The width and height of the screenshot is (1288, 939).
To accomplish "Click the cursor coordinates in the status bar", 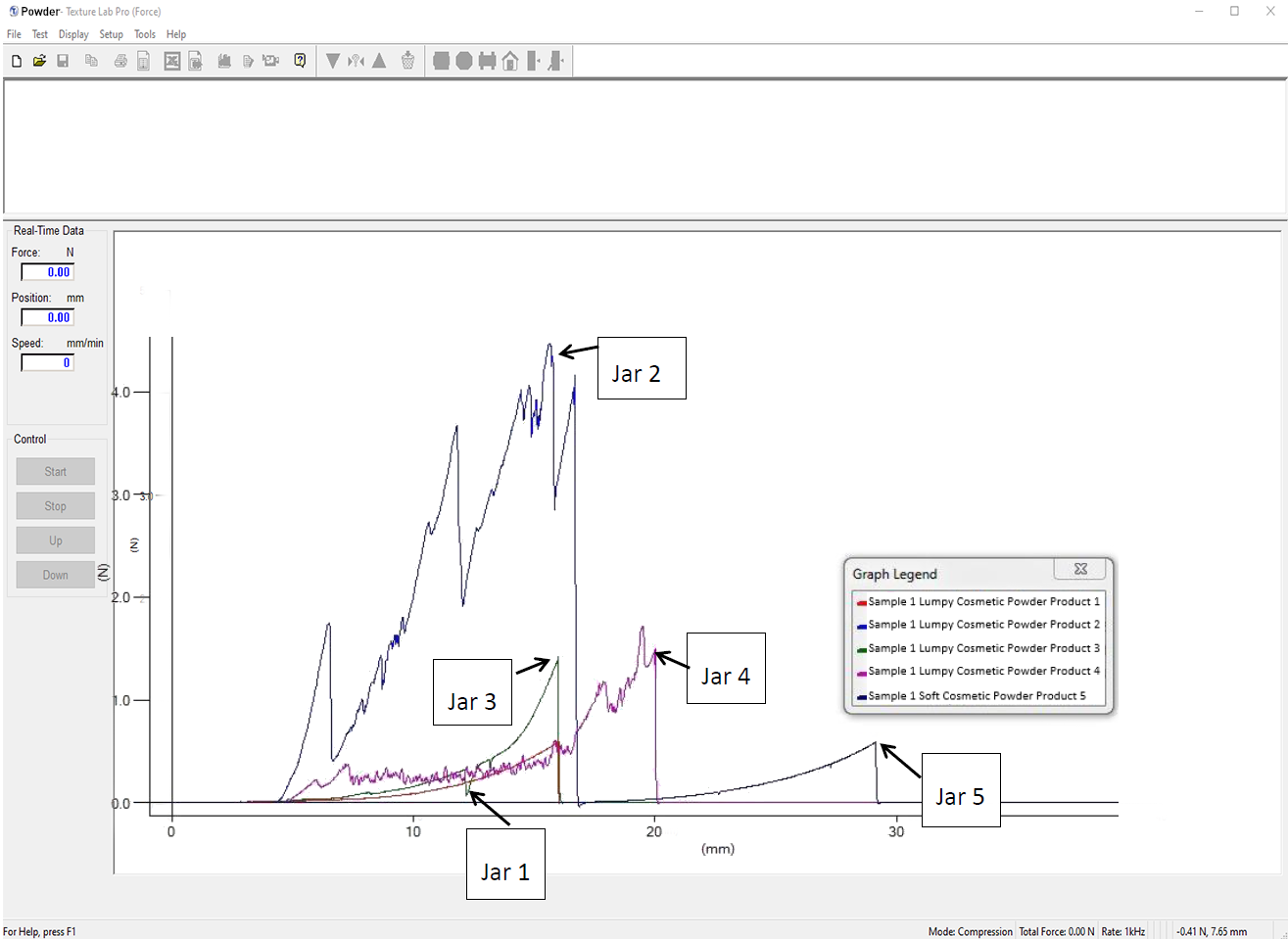I will [x=1212, y=931].
